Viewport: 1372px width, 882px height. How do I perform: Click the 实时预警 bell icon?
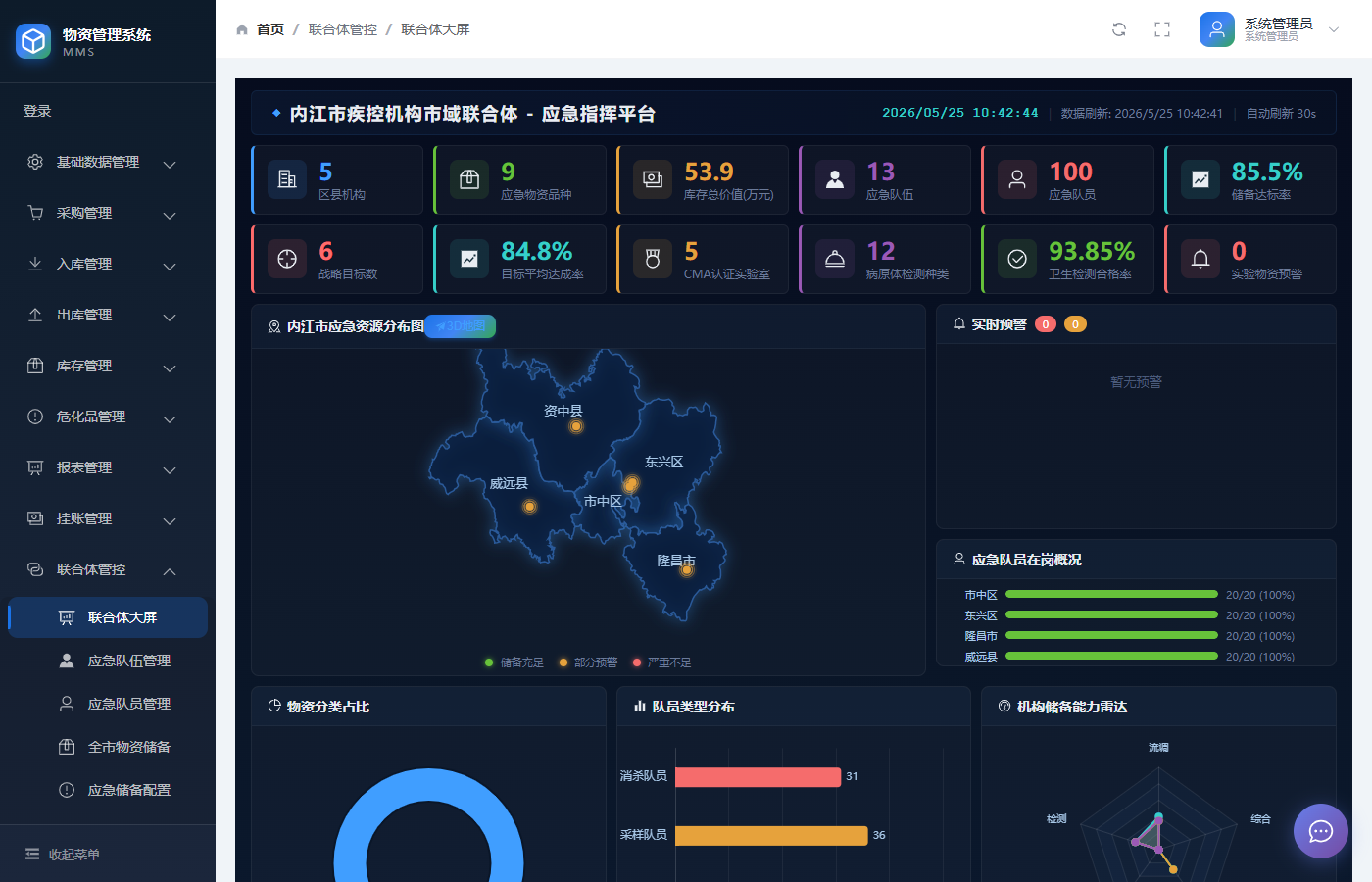pyautogui.click(x=959, y=324)
